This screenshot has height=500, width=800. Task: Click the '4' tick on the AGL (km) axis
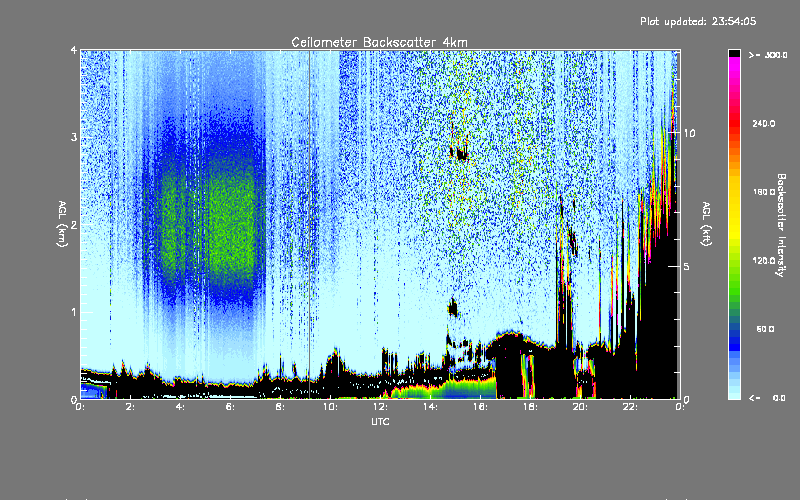74,50
